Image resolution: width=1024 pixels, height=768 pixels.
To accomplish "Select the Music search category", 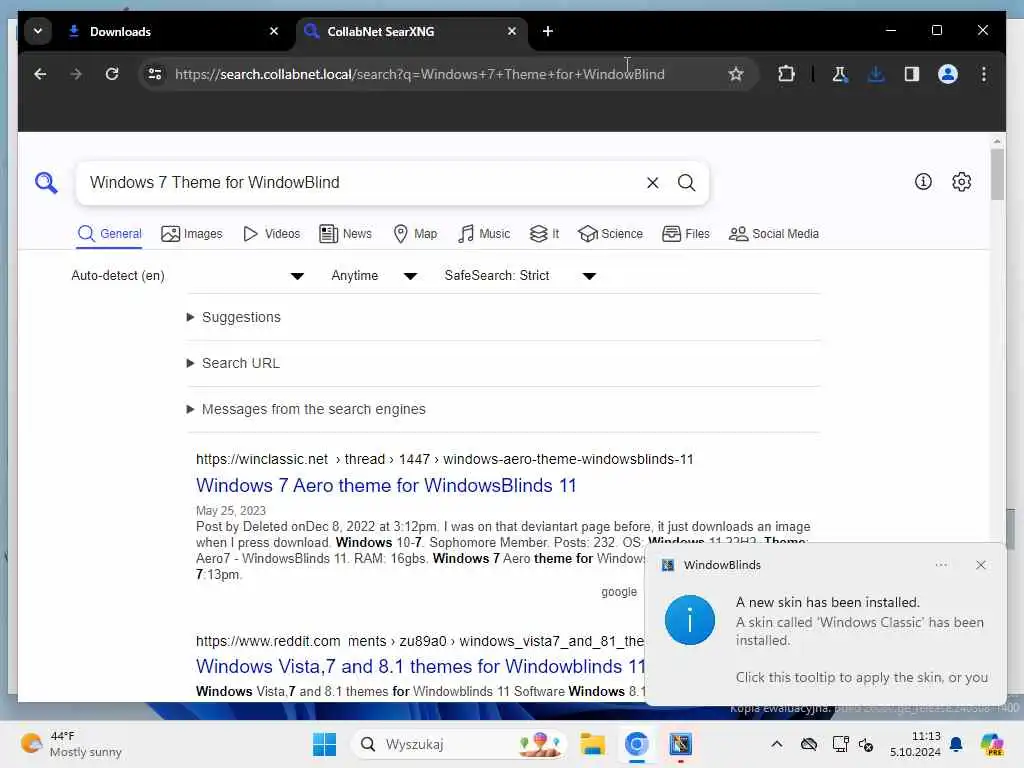I will pos(483,234).
